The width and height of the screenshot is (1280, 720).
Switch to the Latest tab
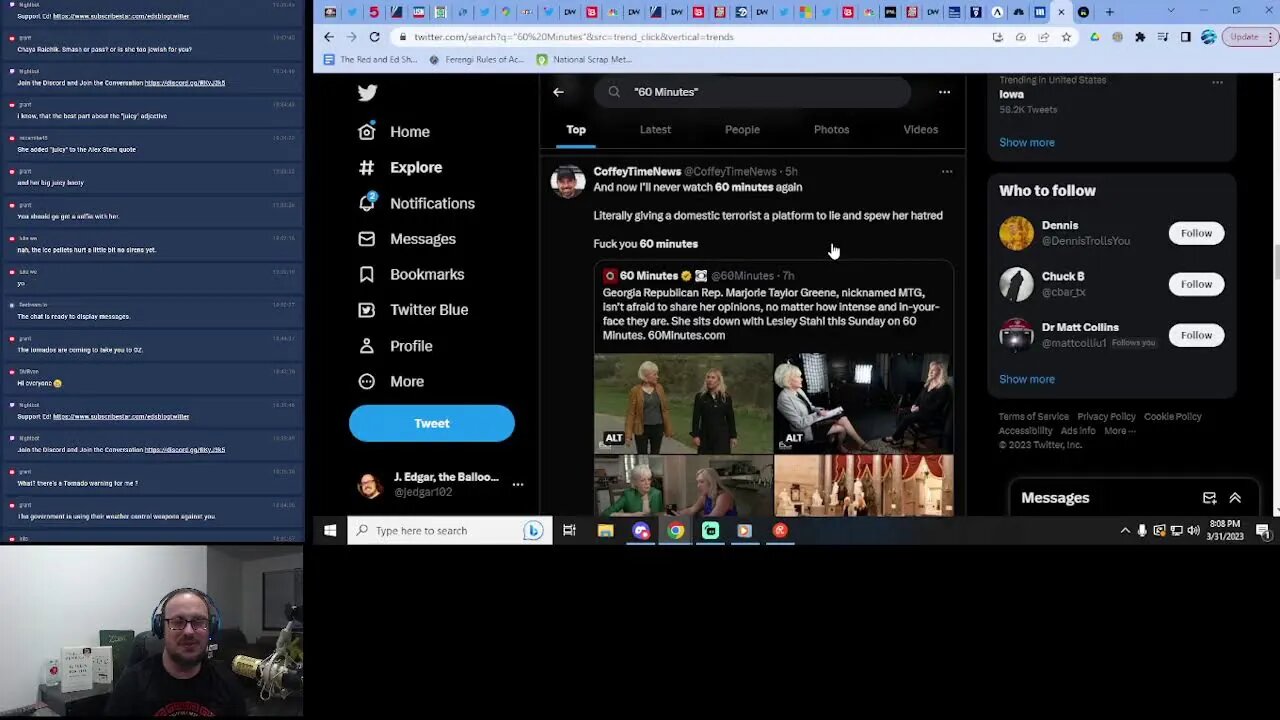pyautogui.click(x=655, y=130)
